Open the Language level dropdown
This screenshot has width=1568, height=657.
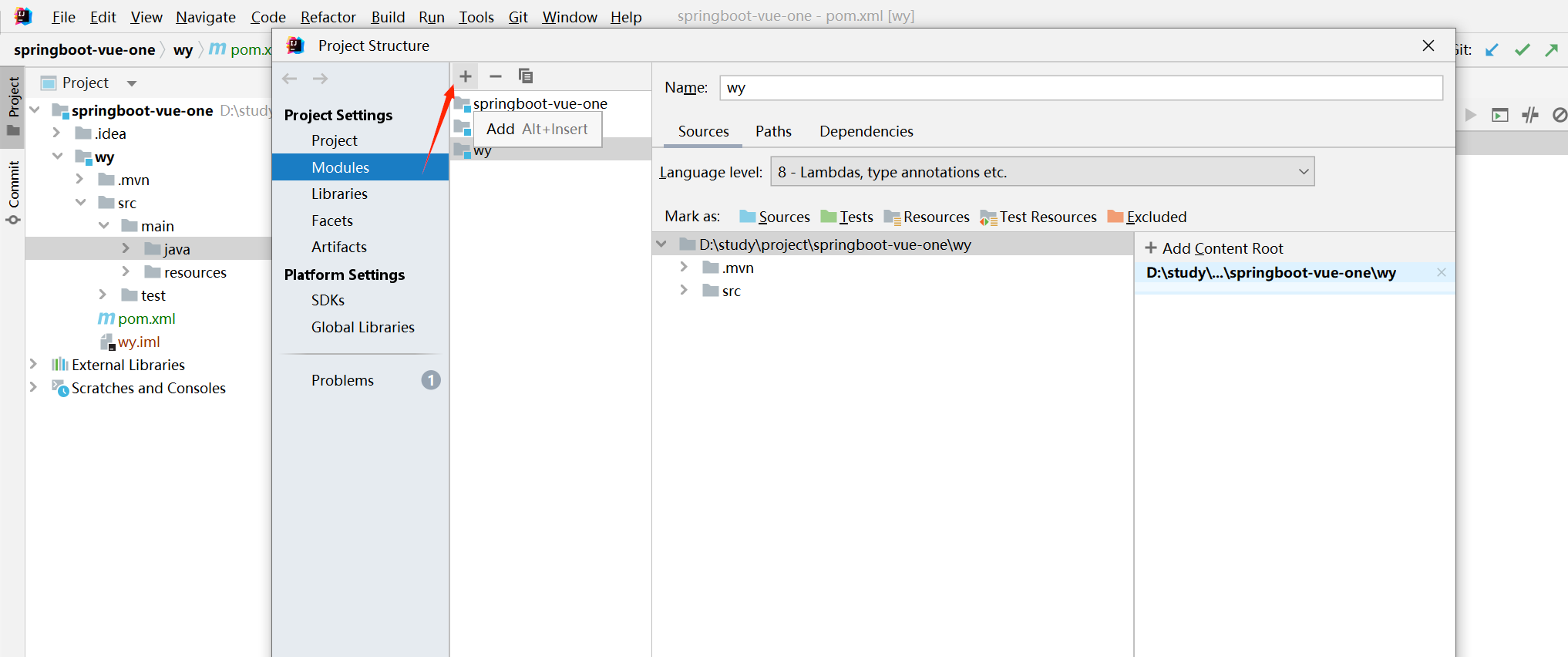[1042, 172]
